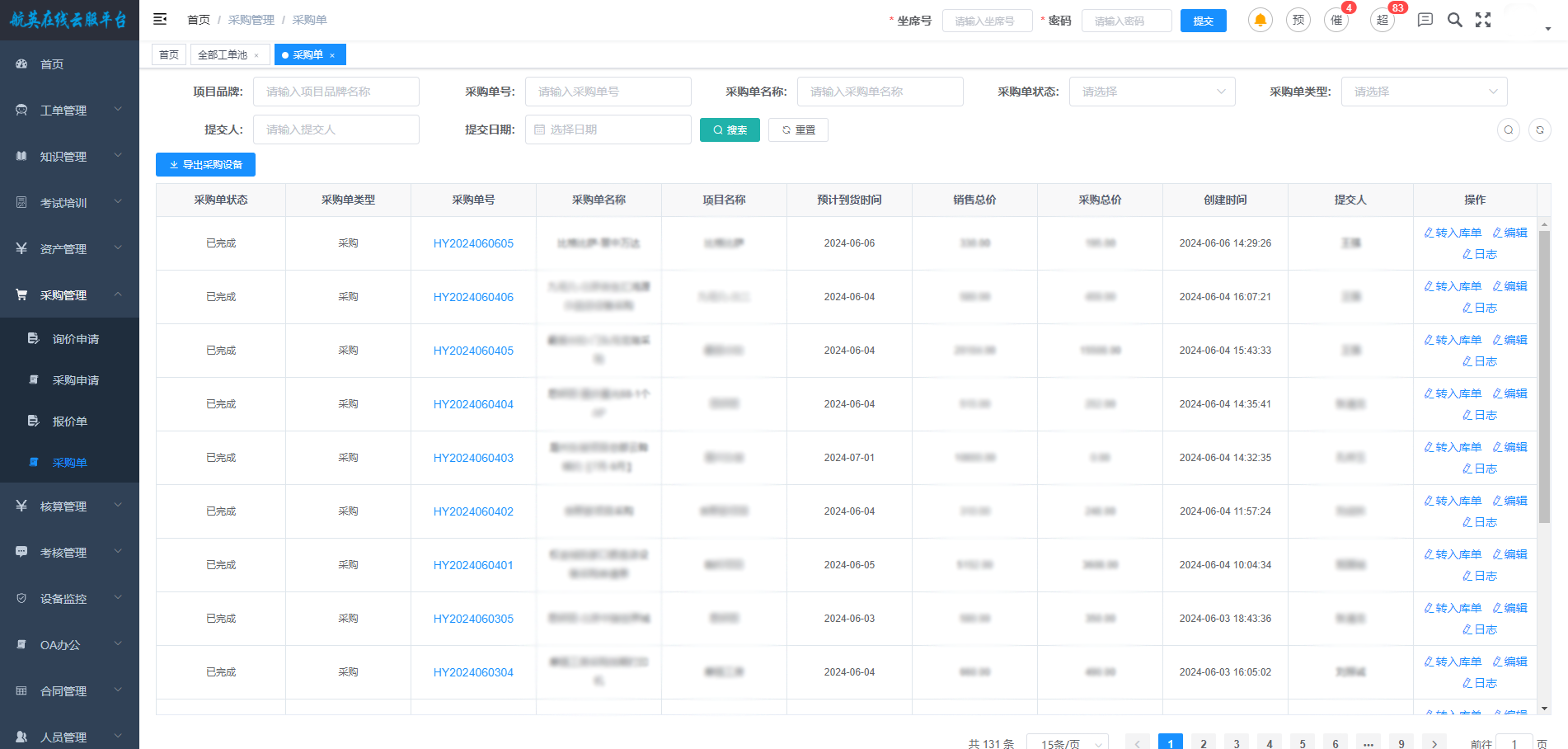Select 询价申请 in the sidebar

(x=75, y=339)
